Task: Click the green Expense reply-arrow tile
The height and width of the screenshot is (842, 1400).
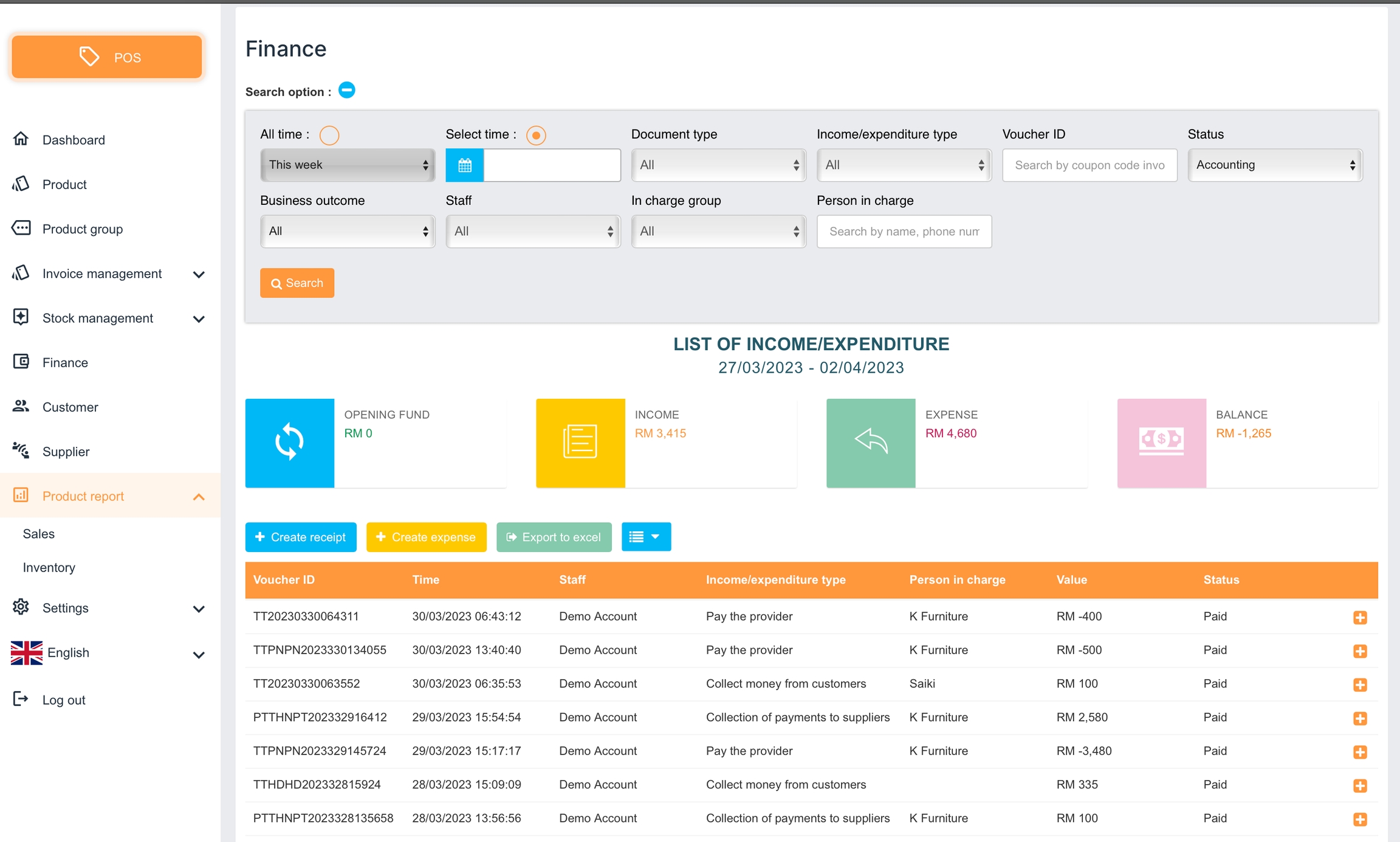Action: 871,443
